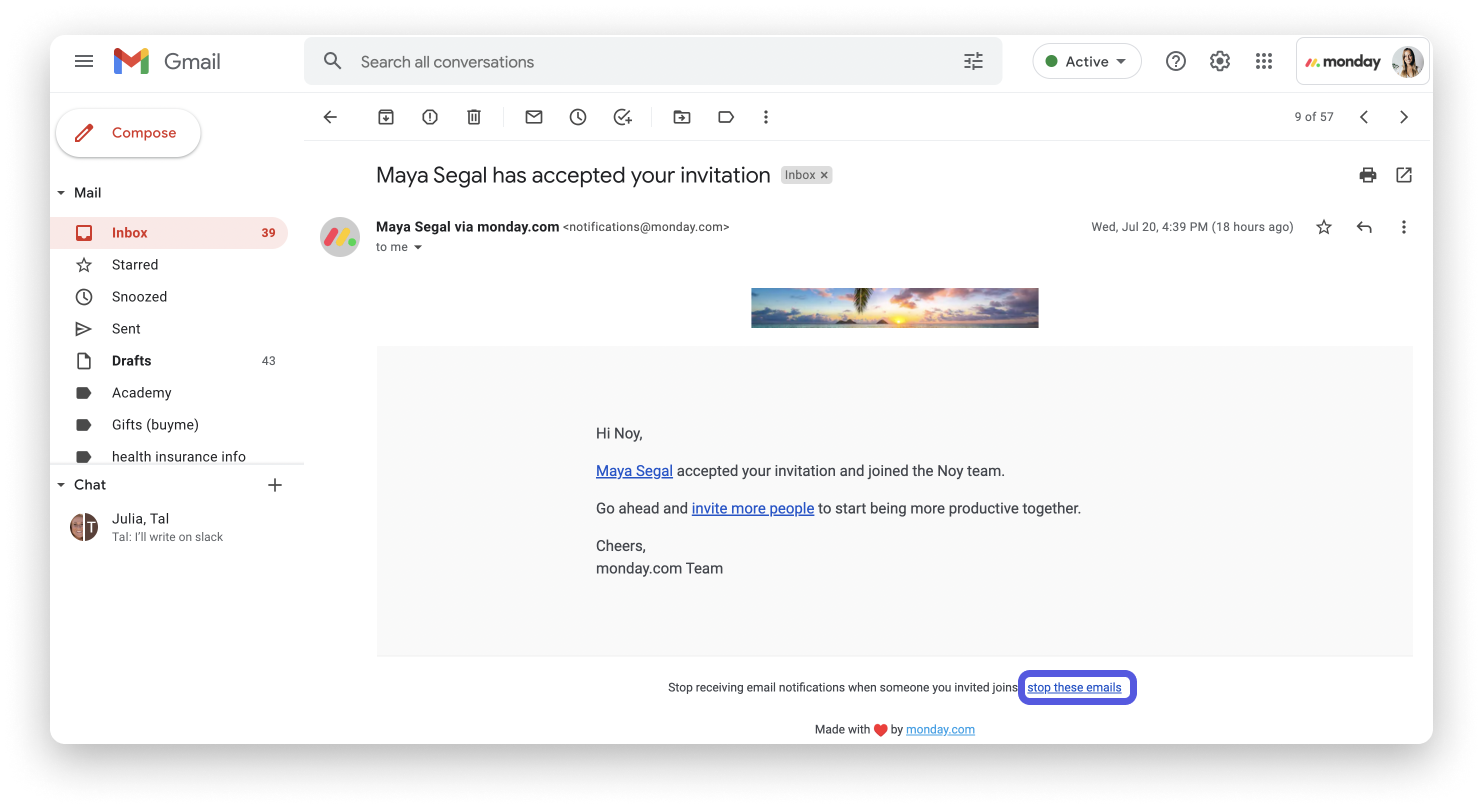Start a new chat with plus
The width and height of the screenshot is (1483, 809).
[275, 485]
